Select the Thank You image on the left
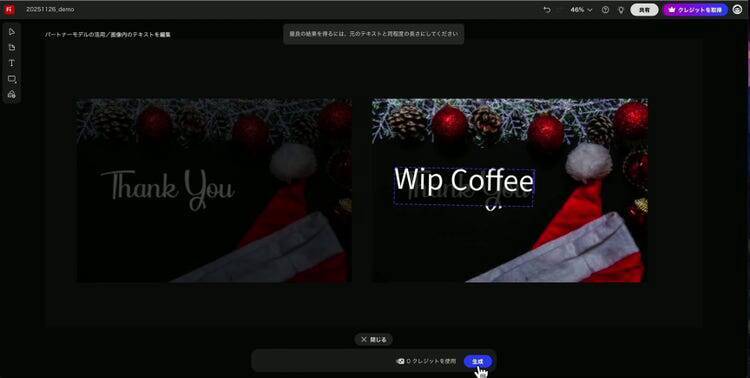750x378 pixels. (x=214, y=190)
